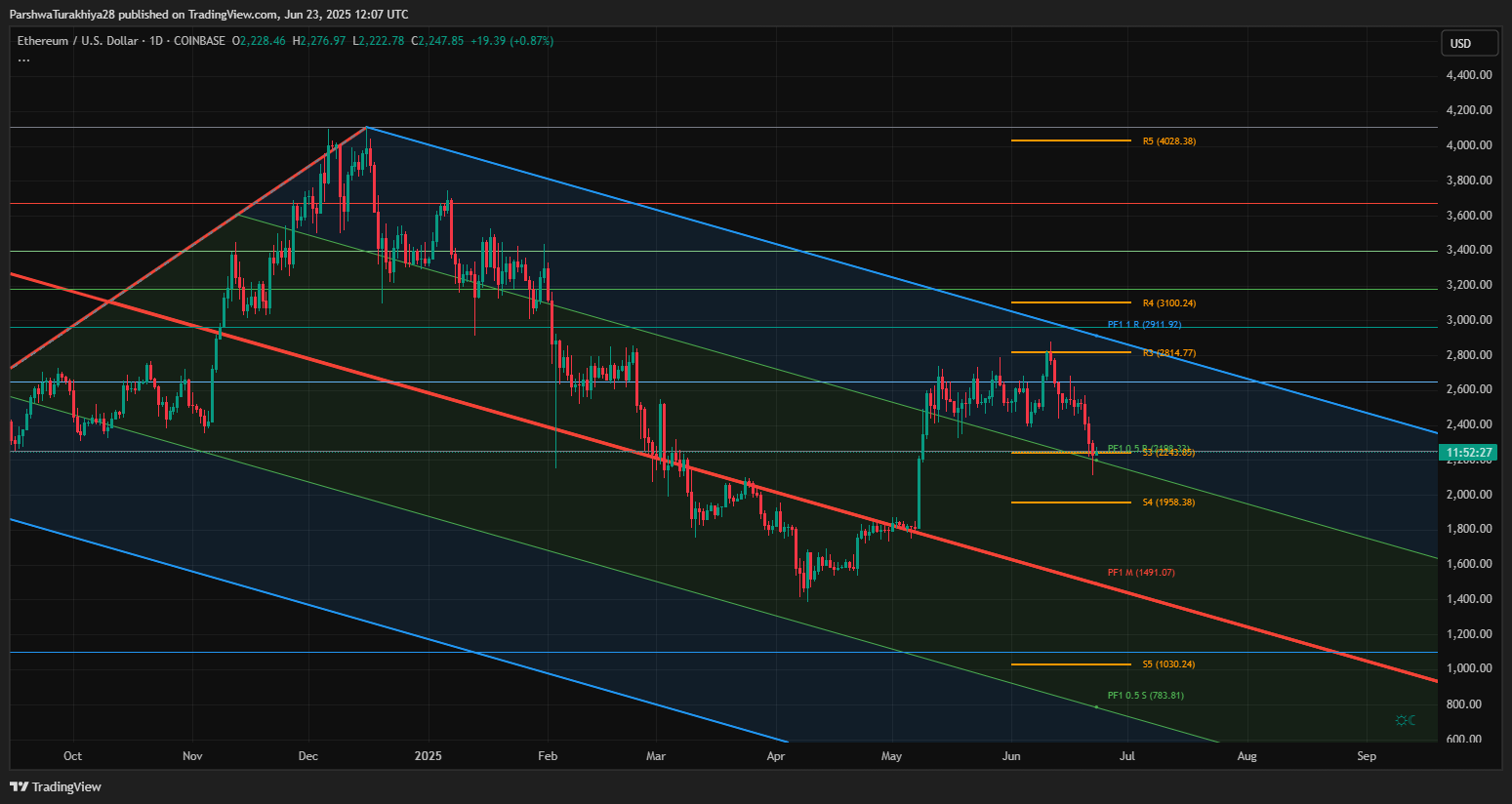Image resolution: width=1512 pixels, height=804 pixels.
Task: Click the 4,000.00 price axis label
Action: tap(1469, 145)
